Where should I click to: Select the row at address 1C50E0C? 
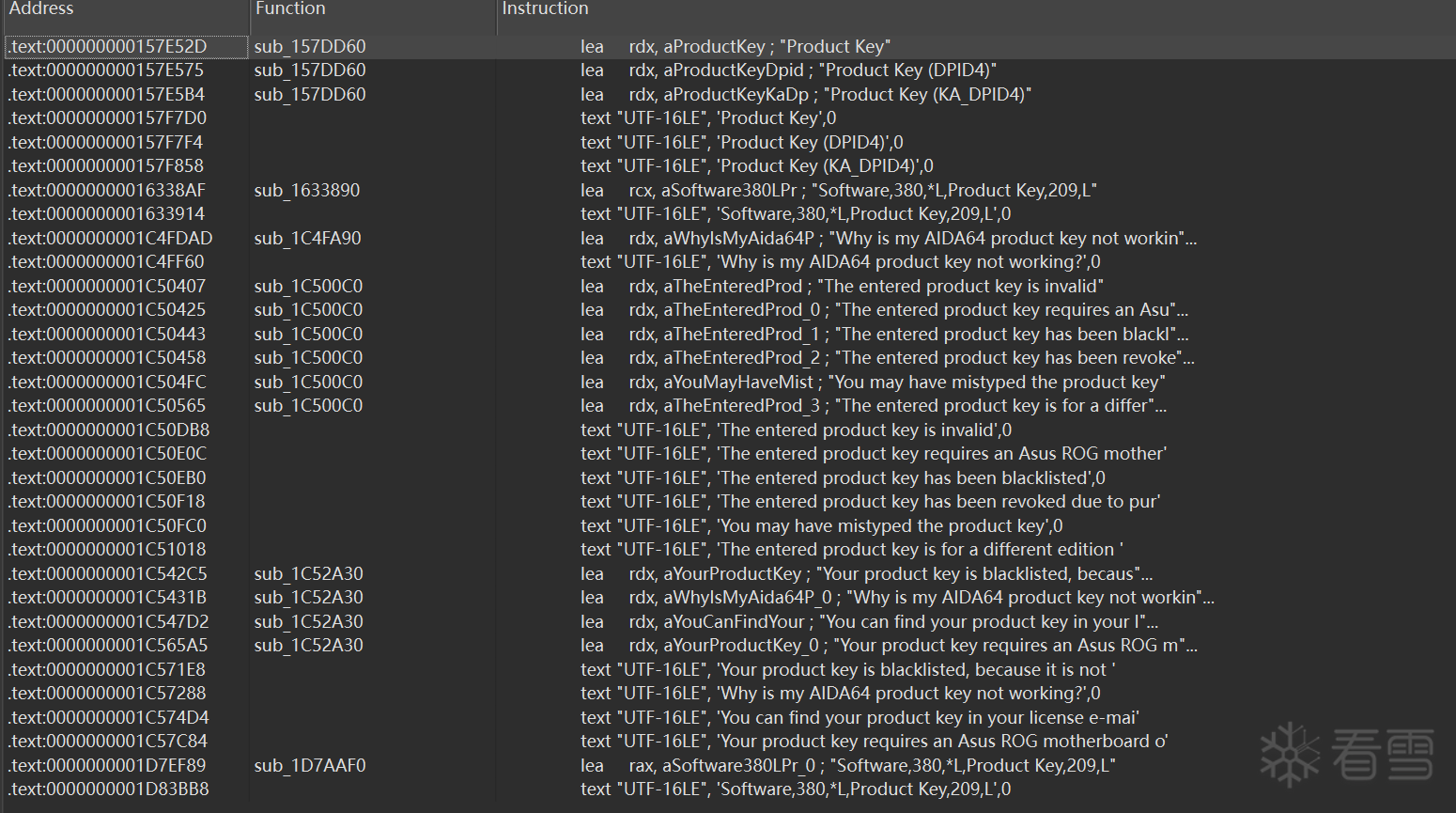pos(107,454)
